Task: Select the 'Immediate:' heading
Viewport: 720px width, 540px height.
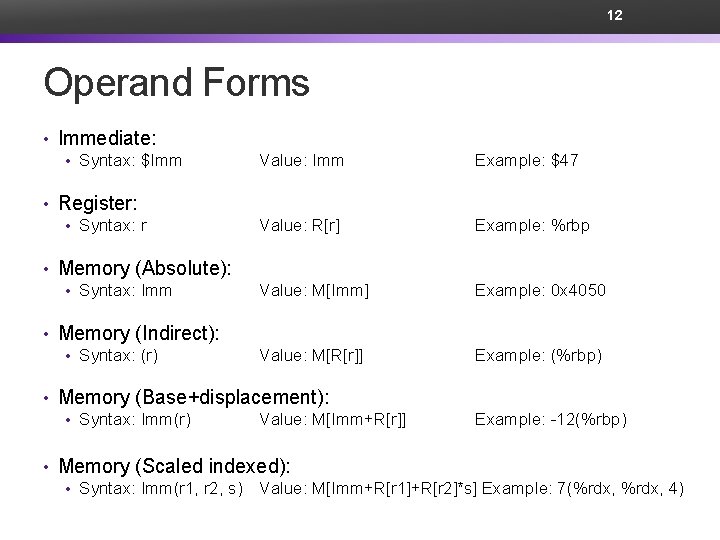Action: click(107, 138)
